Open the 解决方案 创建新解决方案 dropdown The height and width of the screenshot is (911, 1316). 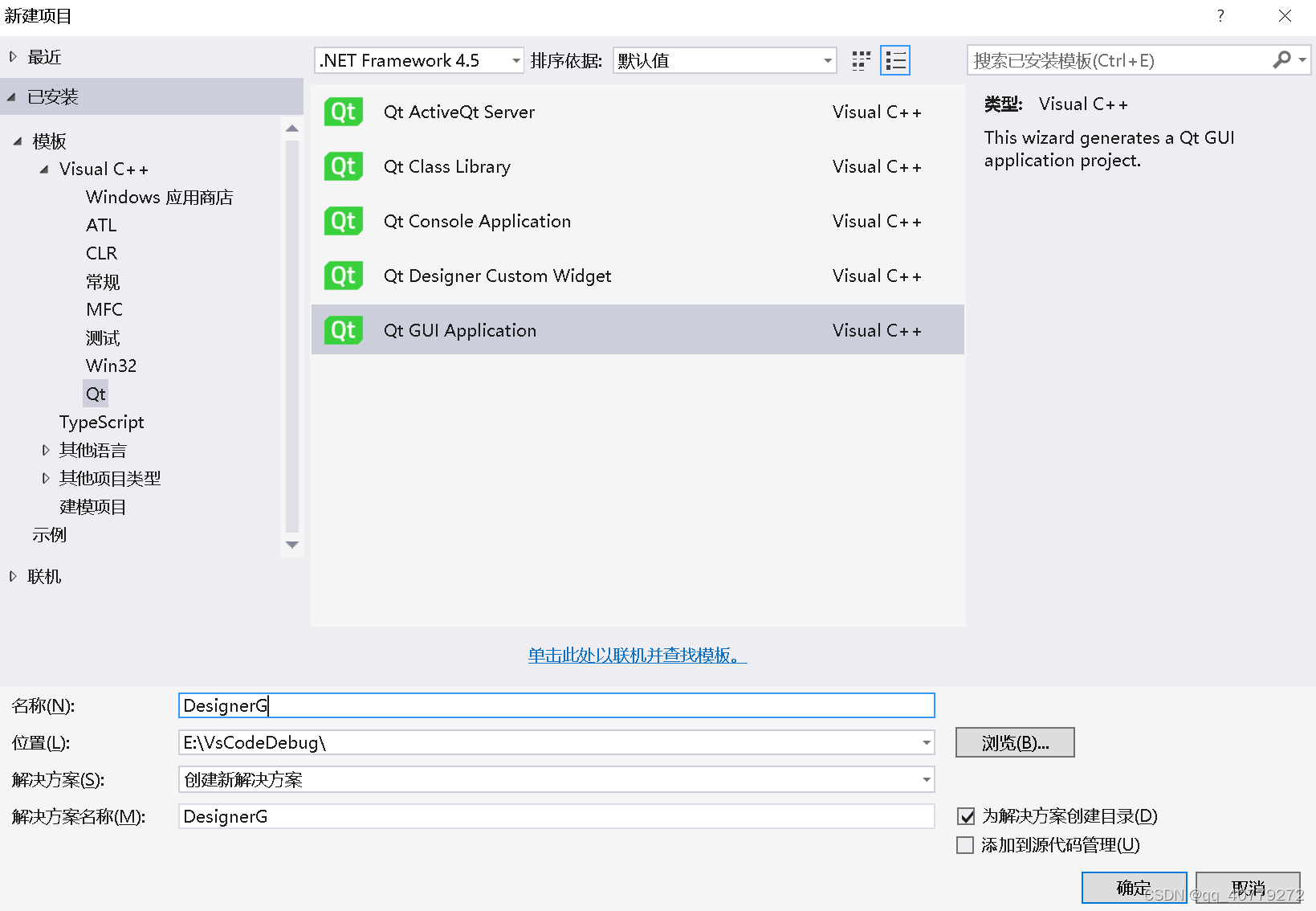[556, 779]
